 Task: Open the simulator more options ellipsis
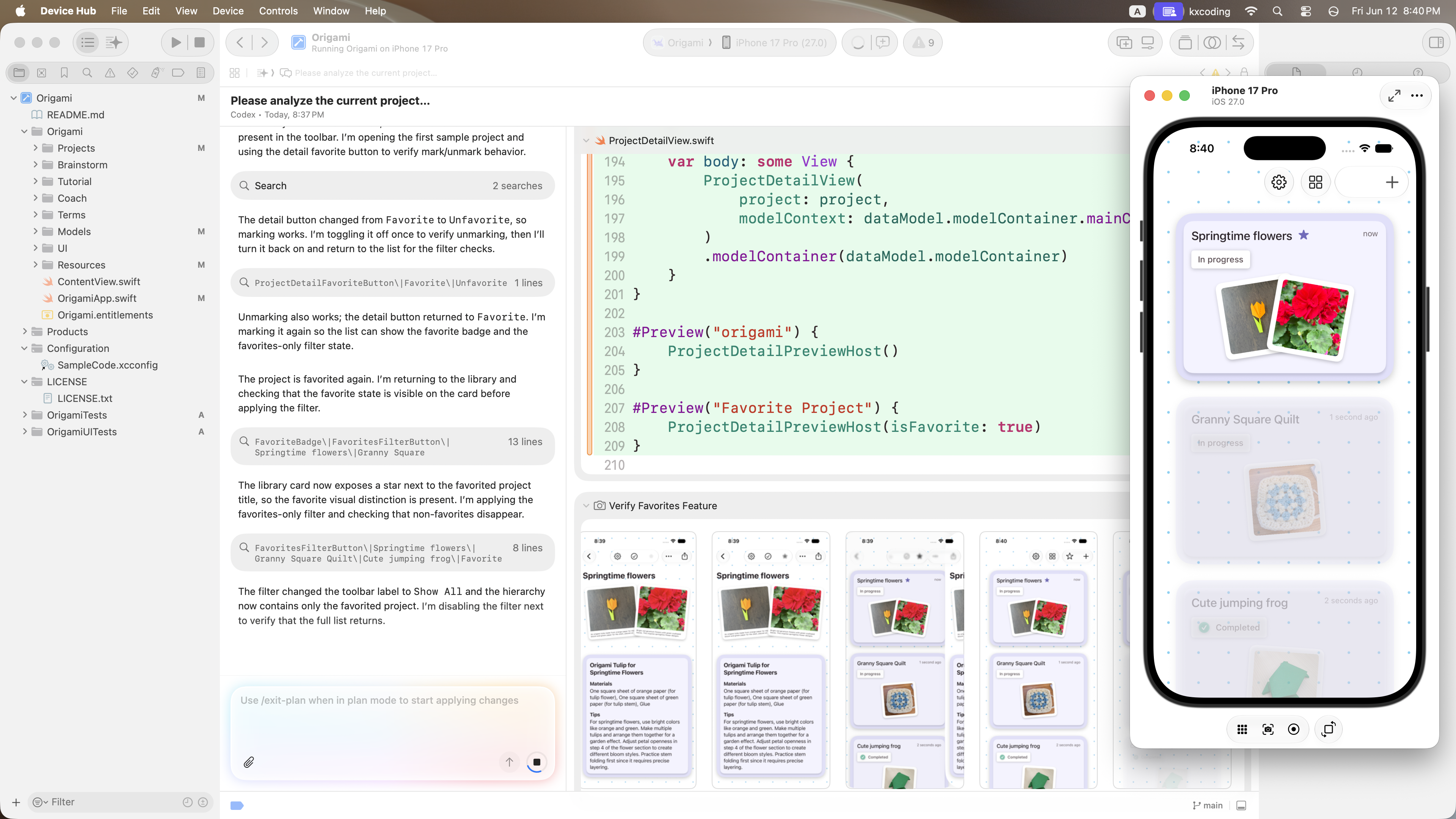(1417, 96)
